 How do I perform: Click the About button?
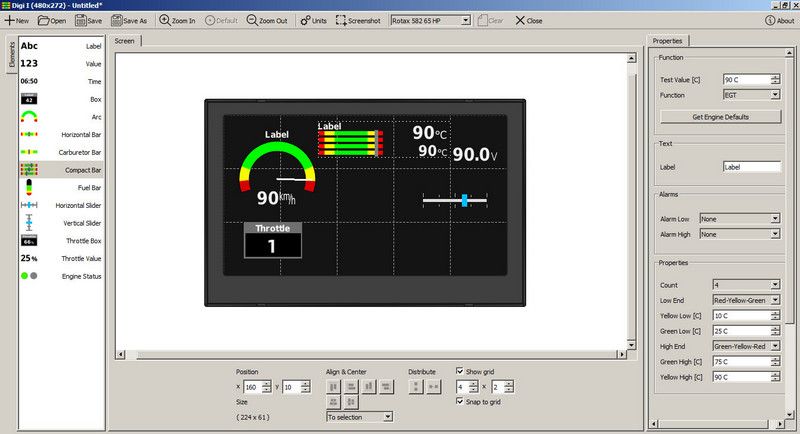click(777, 20)
